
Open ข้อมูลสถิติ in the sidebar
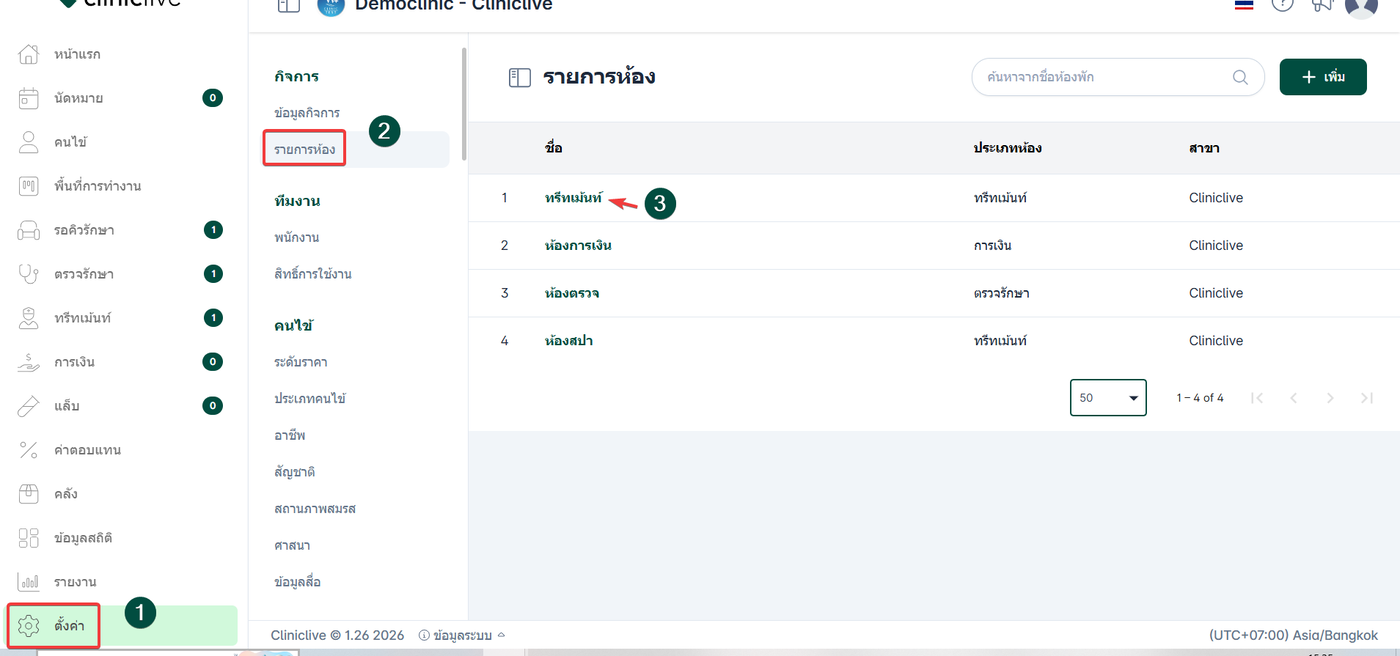tap(83, 538)
